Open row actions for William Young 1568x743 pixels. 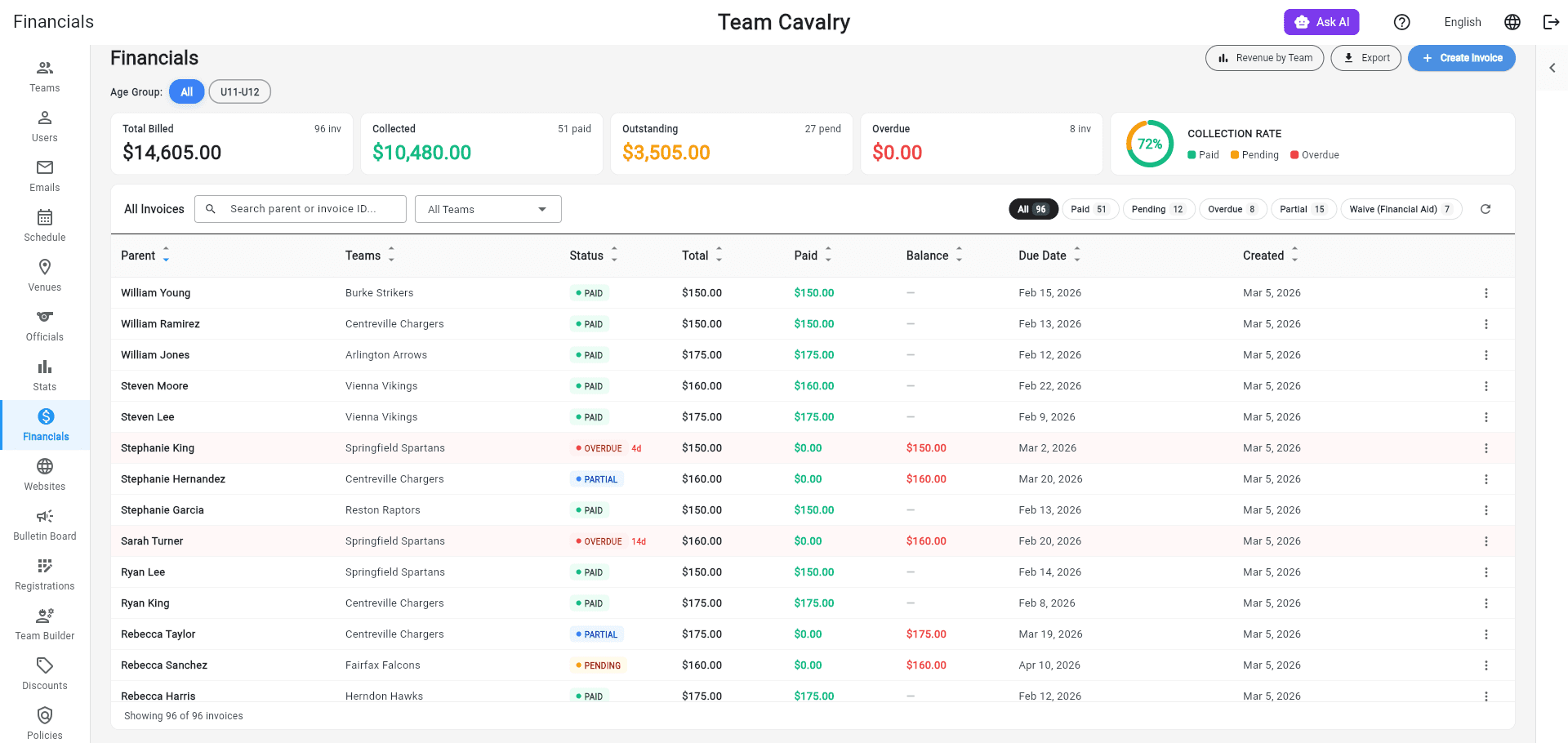(1486, 293)
